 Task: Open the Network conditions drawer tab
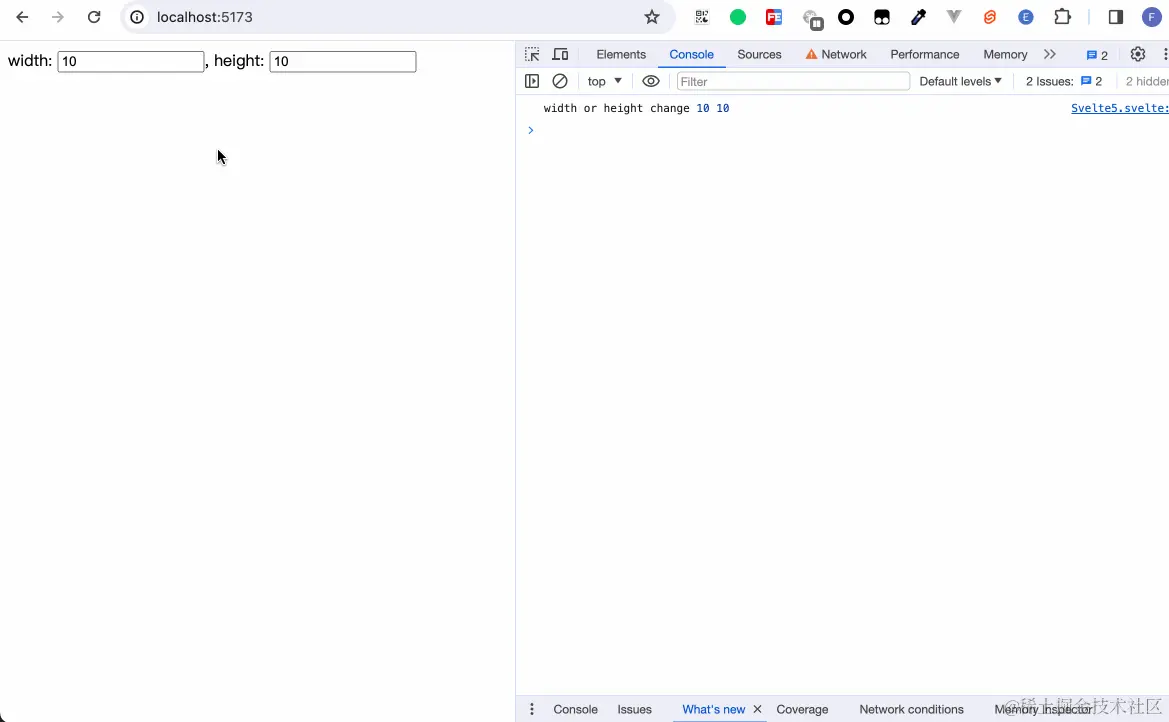pos(911,709)
